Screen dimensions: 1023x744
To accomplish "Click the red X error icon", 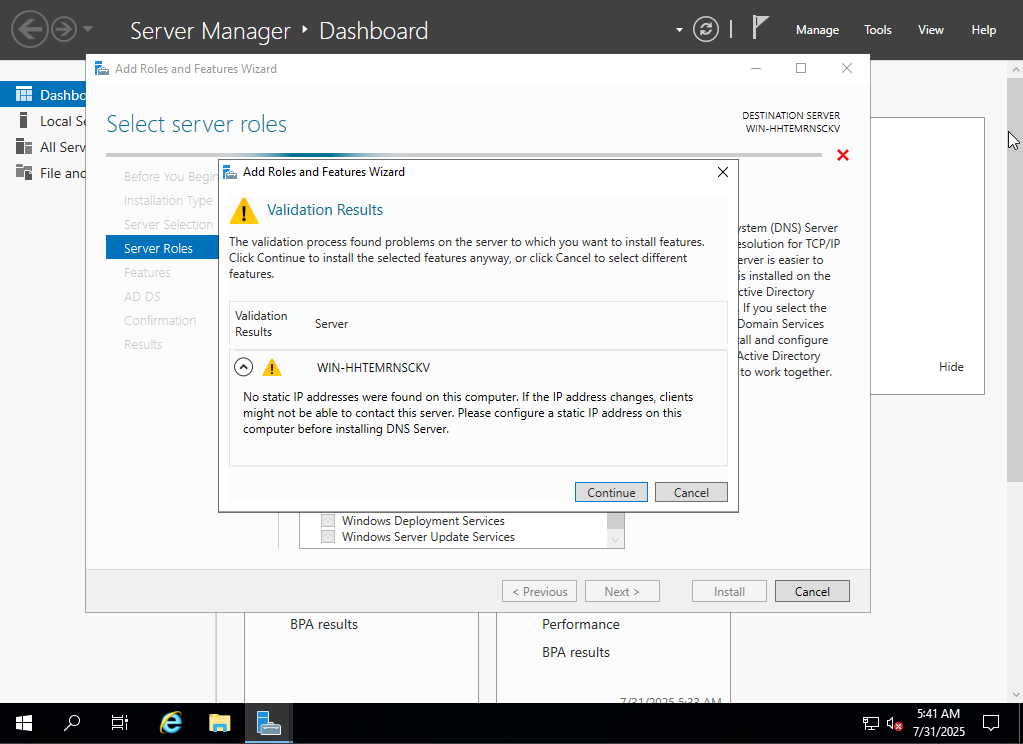I will pos(842,155).
